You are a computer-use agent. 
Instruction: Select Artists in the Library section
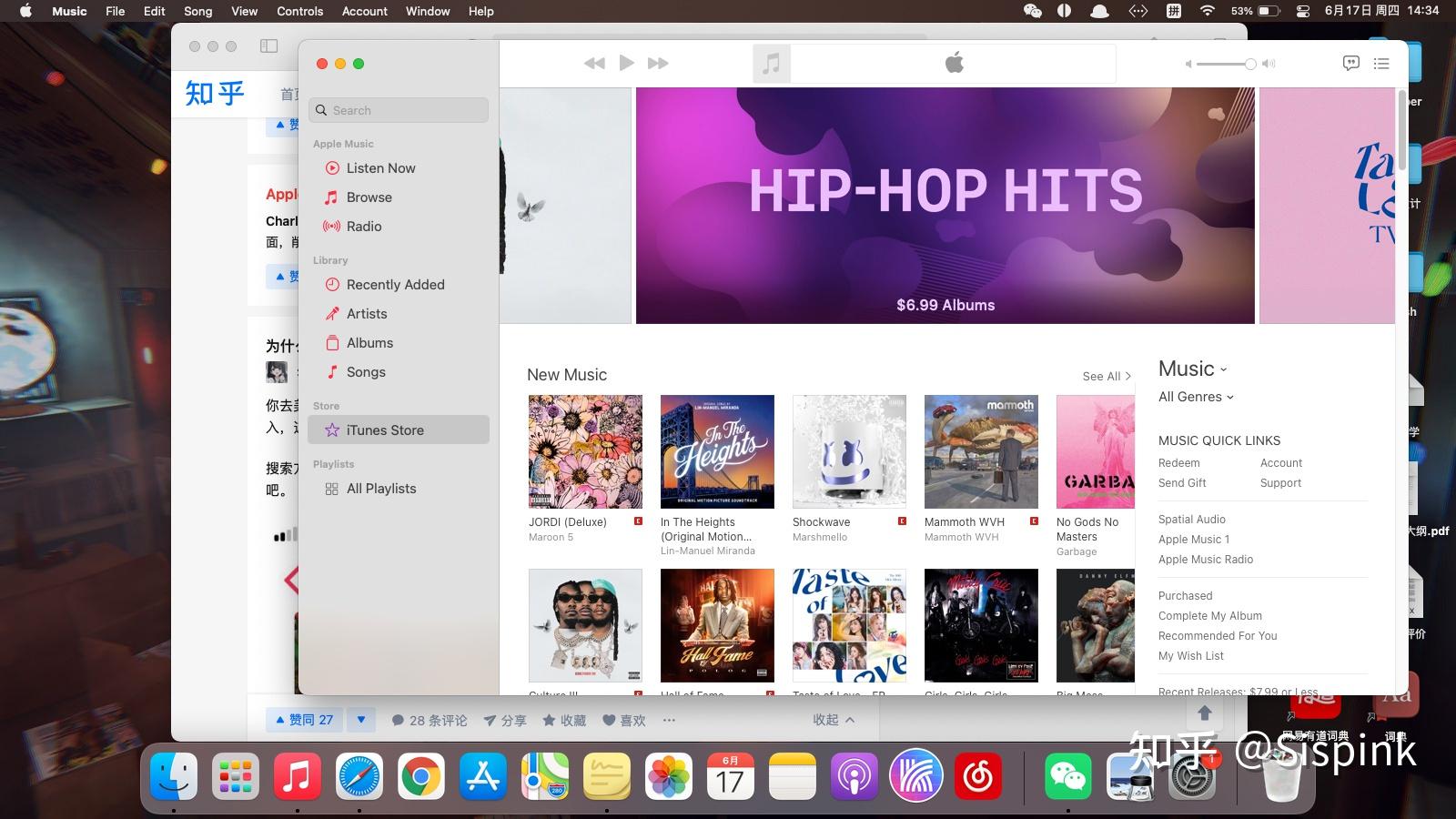click(x=367, y=313)
